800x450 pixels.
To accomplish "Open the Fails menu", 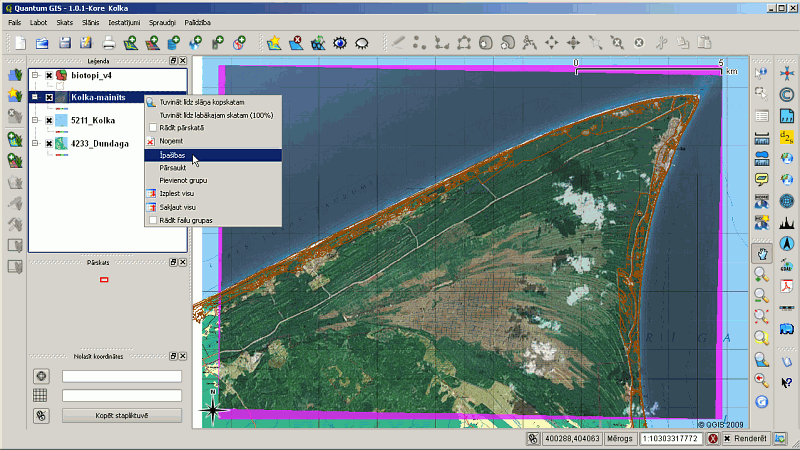I will point(15,22).
